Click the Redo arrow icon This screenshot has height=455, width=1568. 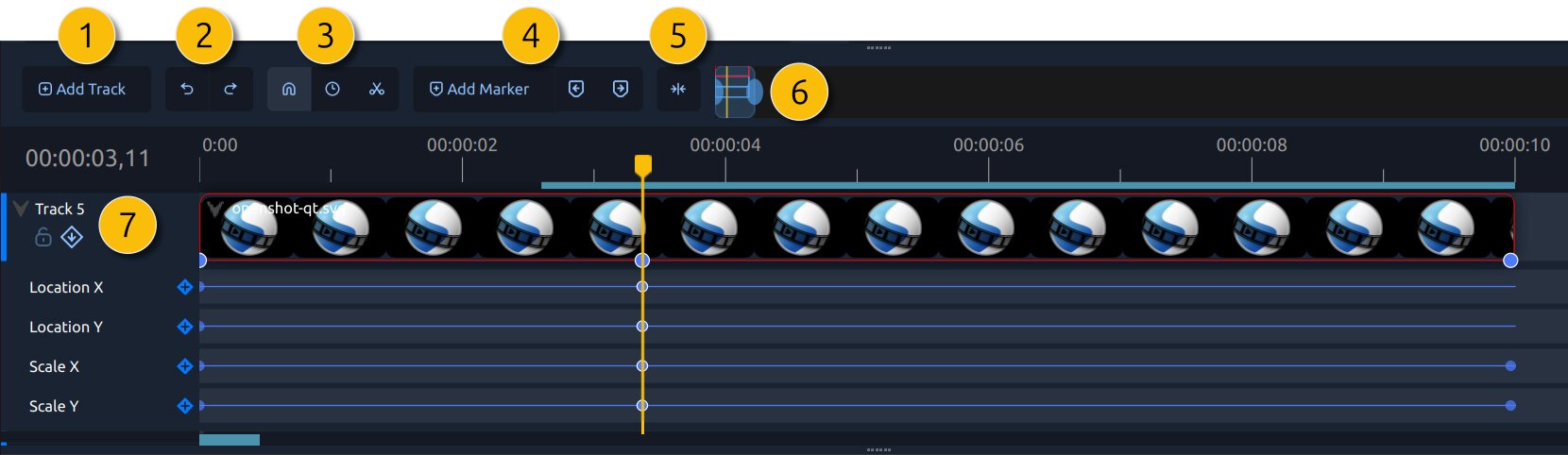[230, 89]
